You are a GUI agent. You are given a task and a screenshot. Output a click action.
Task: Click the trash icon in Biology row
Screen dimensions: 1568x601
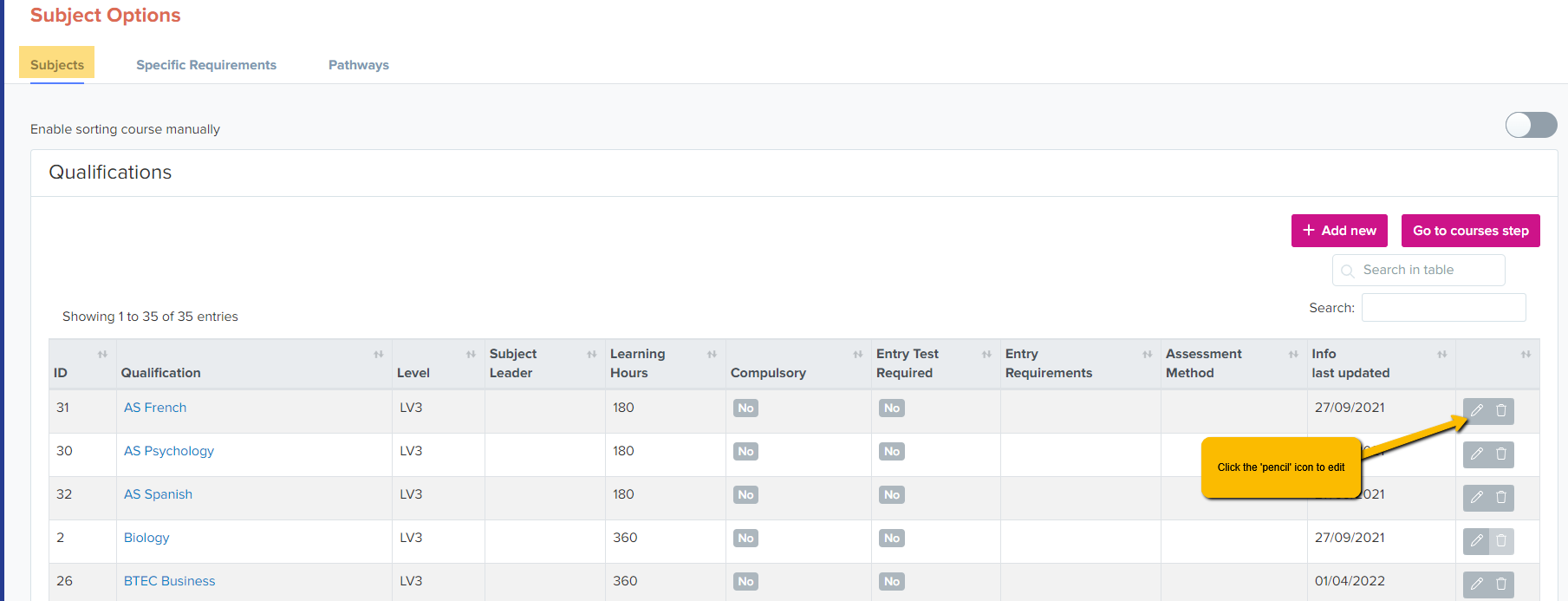(x=1501, y=540)
